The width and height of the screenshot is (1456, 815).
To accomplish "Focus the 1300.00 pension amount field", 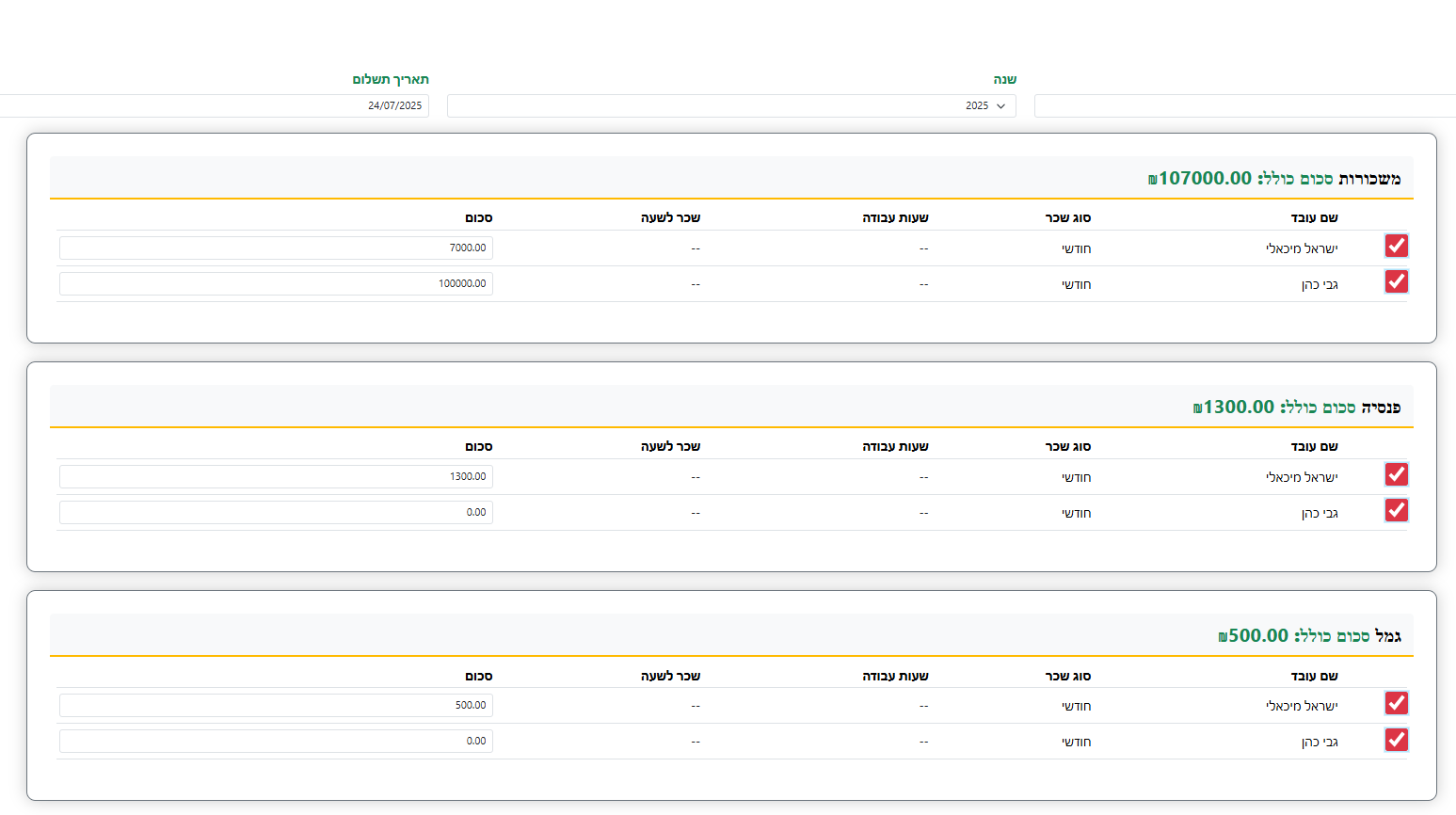I will 276,477.
